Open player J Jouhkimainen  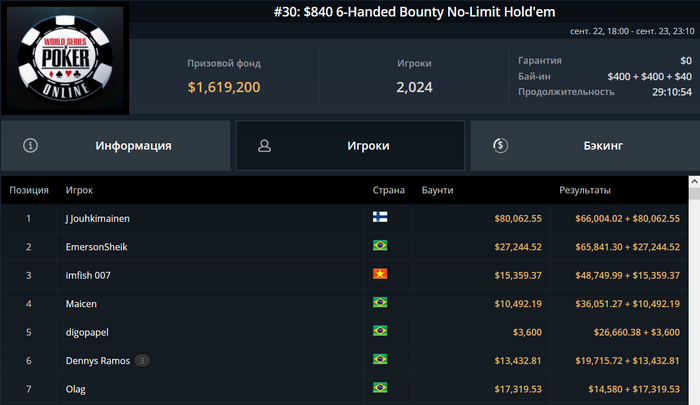pos(98,218)
